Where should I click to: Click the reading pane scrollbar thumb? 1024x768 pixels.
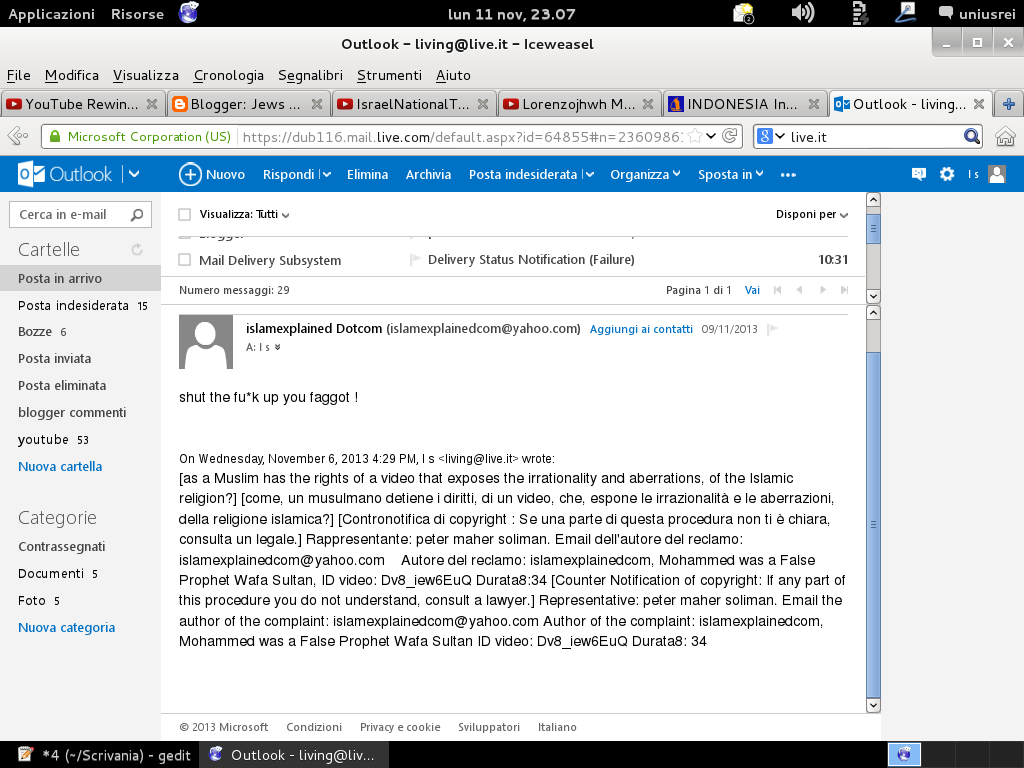873,524
